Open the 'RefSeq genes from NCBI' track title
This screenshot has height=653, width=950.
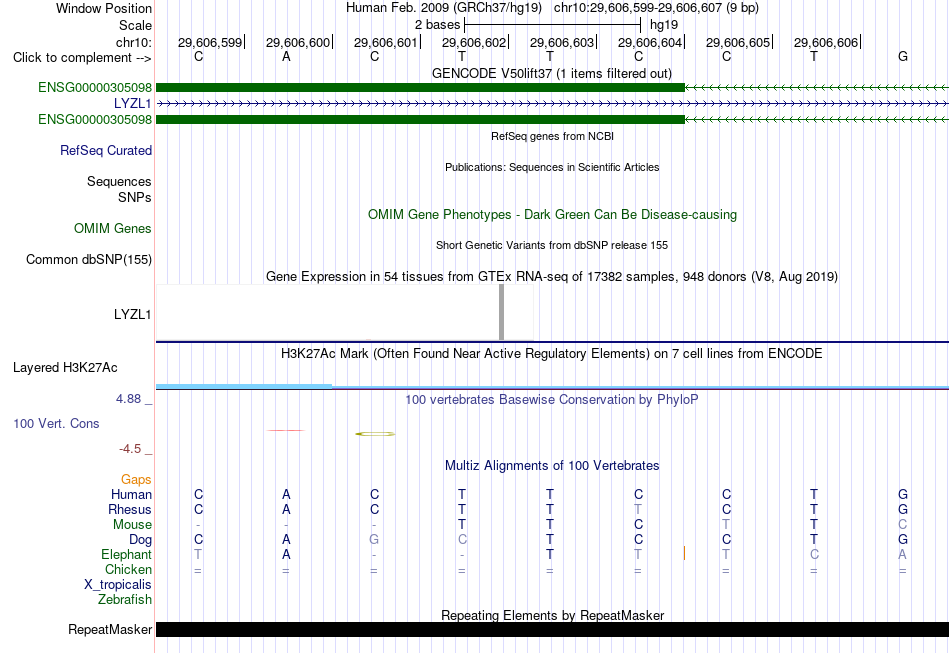[x=552, y=136]
